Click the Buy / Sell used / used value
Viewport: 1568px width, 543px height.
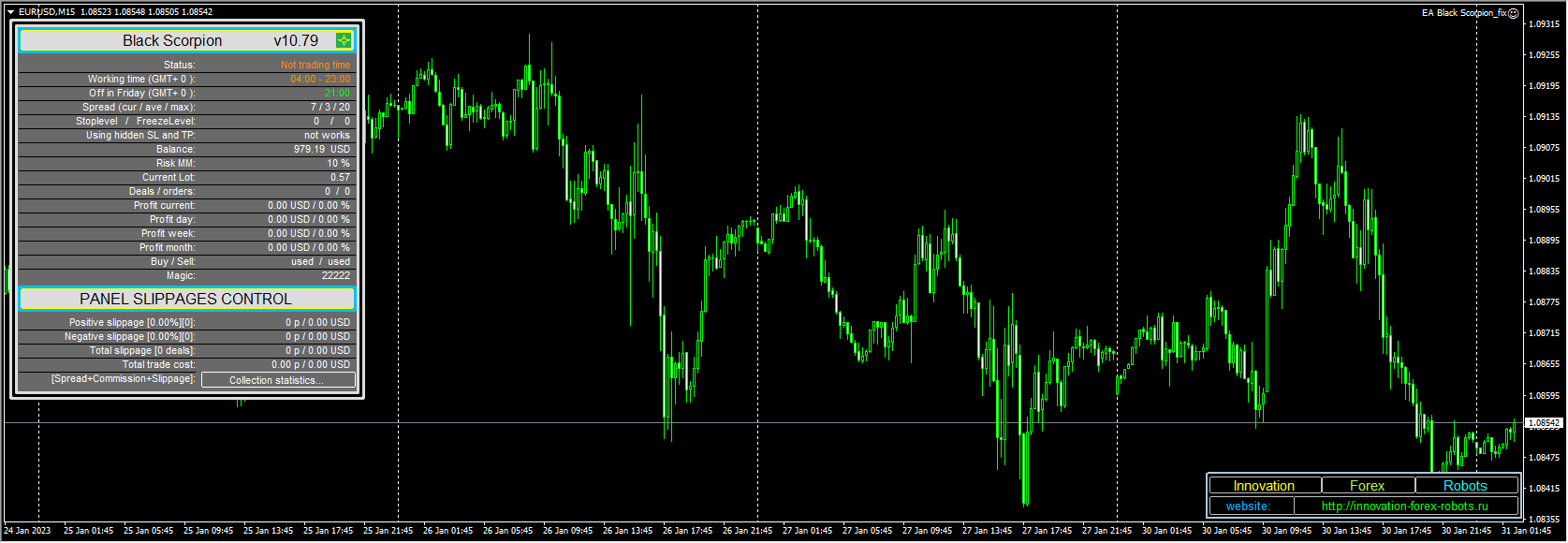point(320,262)
